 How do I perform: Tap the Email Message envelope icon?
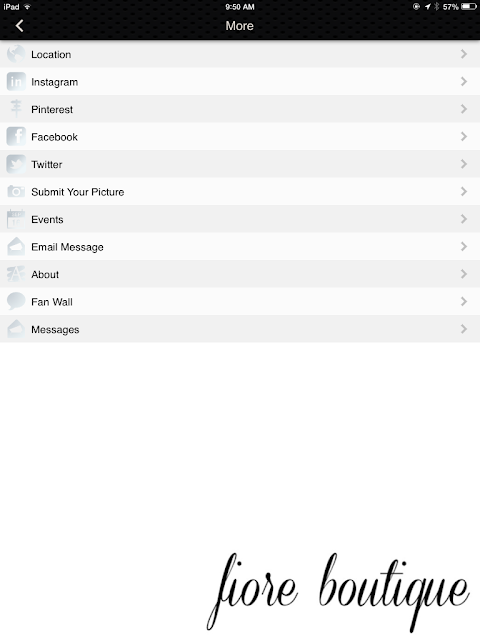tap(16, 247)
